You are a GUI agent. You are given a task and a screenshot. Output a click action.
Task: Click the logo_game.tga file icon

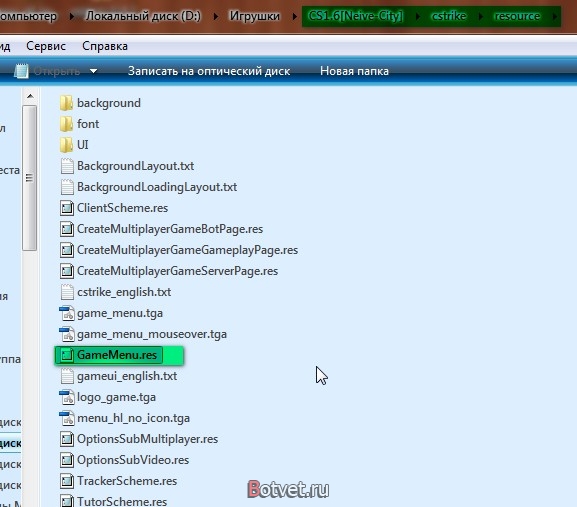pos(67,397)
